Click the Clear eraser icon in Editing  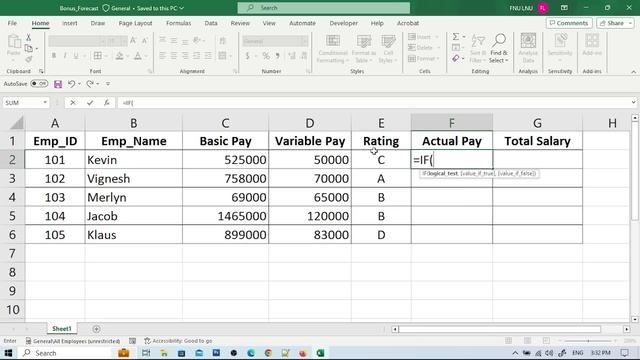(456, 59)
